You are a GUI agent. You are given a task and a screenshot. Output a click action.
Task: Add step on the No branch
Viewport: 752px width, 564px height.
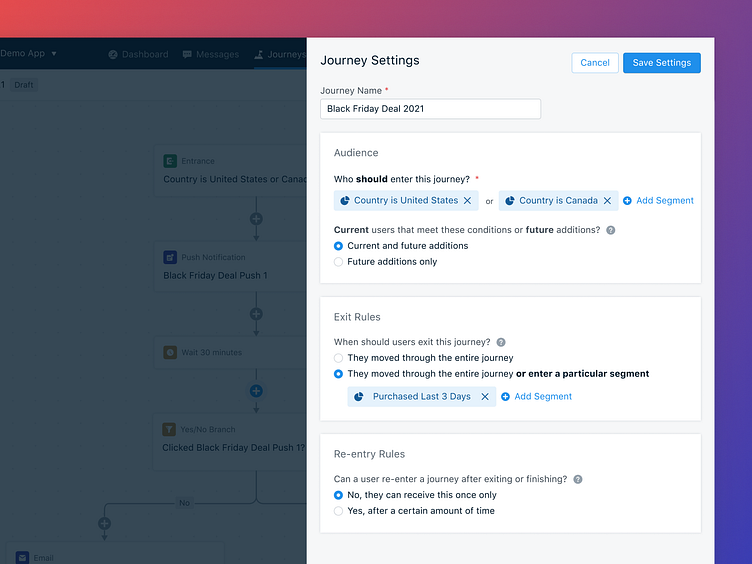point(105,523)
